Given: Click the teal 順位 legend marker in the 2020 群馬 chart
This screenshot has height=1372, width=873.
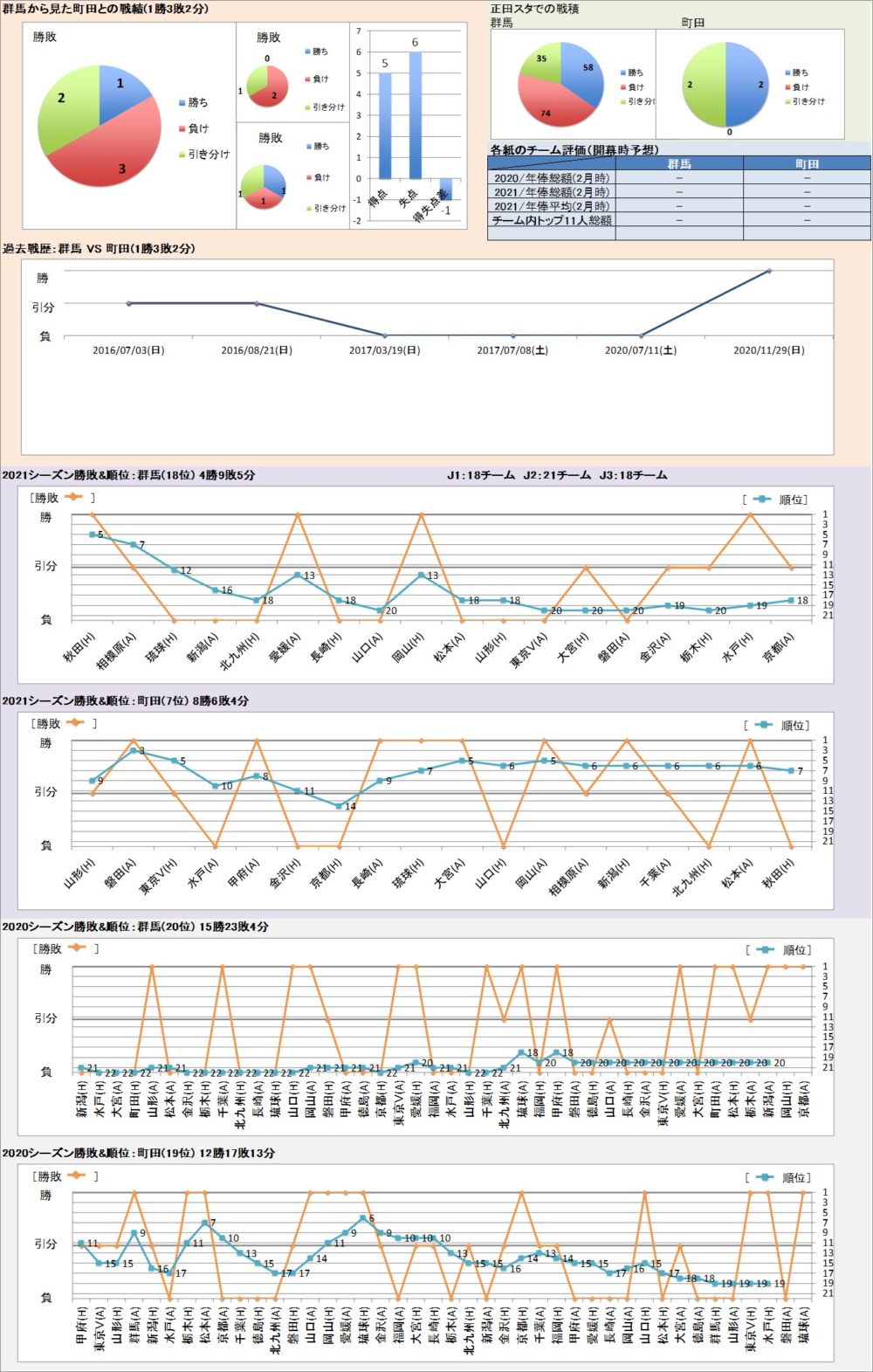Looking at the screenshot, I should pyautogui.click(x=766, y=949).
